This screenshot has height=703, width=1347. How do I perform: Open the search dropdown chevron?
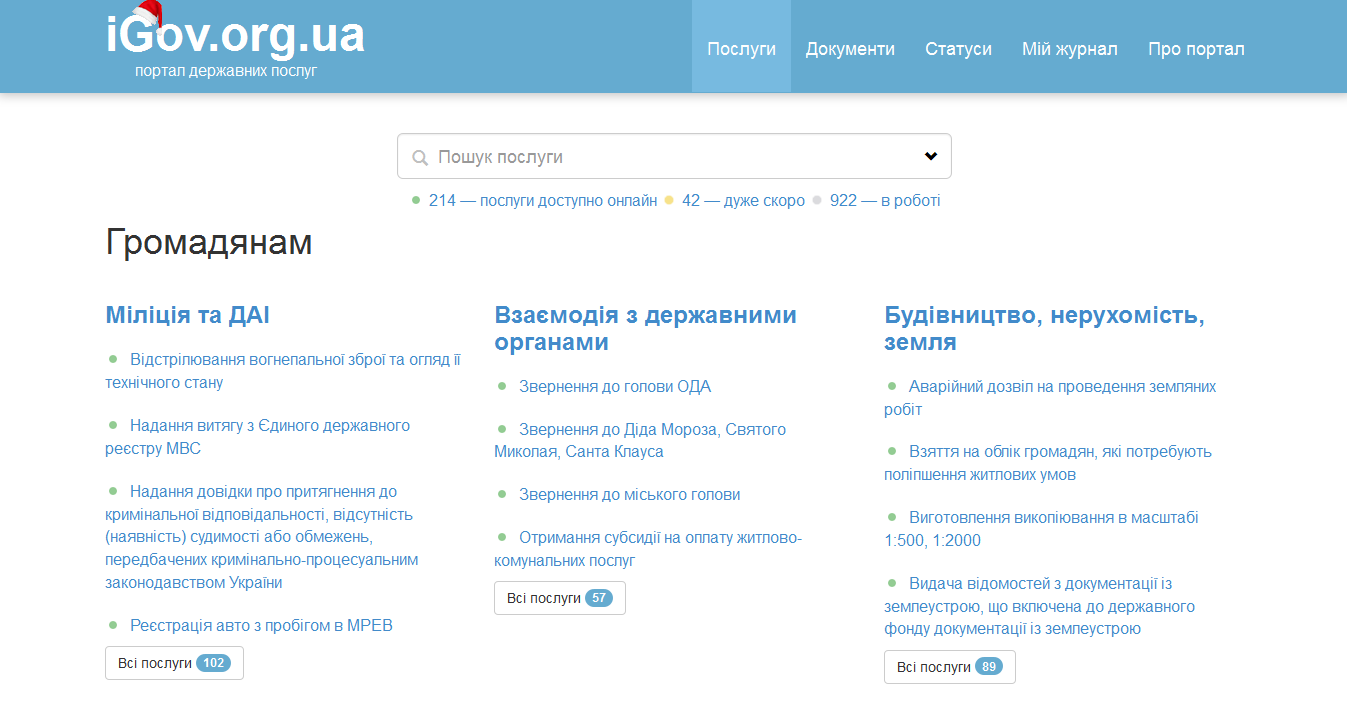(x=932, y=156)
